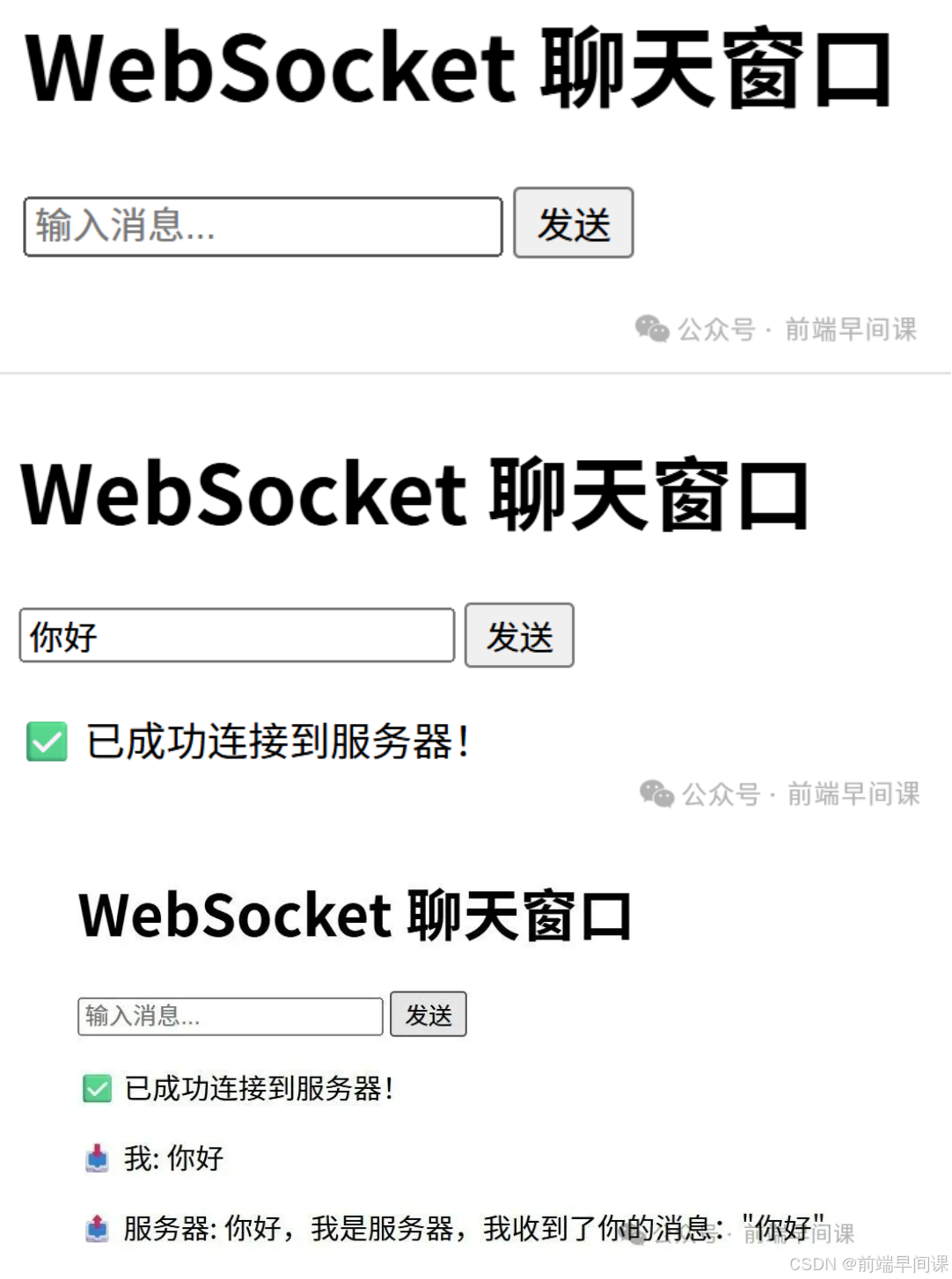The height and width of the screenshot is (1279, 952).
Task: Focus the 输入消息 field in the bottom chat window
Action: click(x=231, y=1016)
